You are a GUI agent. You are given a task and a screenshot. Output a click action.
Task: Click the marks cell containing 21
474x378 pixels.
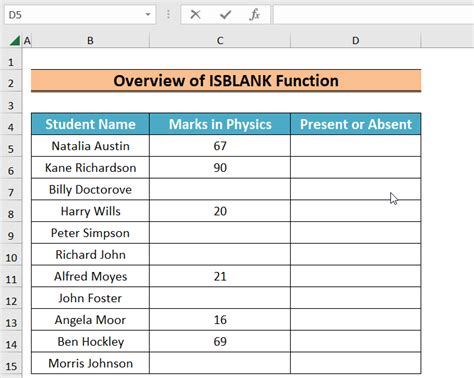tap(220, 276)
